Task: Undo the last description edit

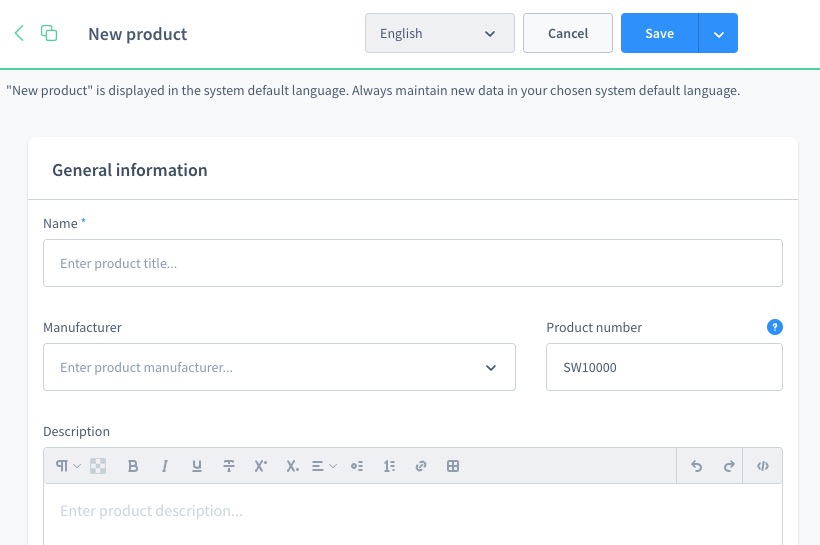Action: pos(696,465)
